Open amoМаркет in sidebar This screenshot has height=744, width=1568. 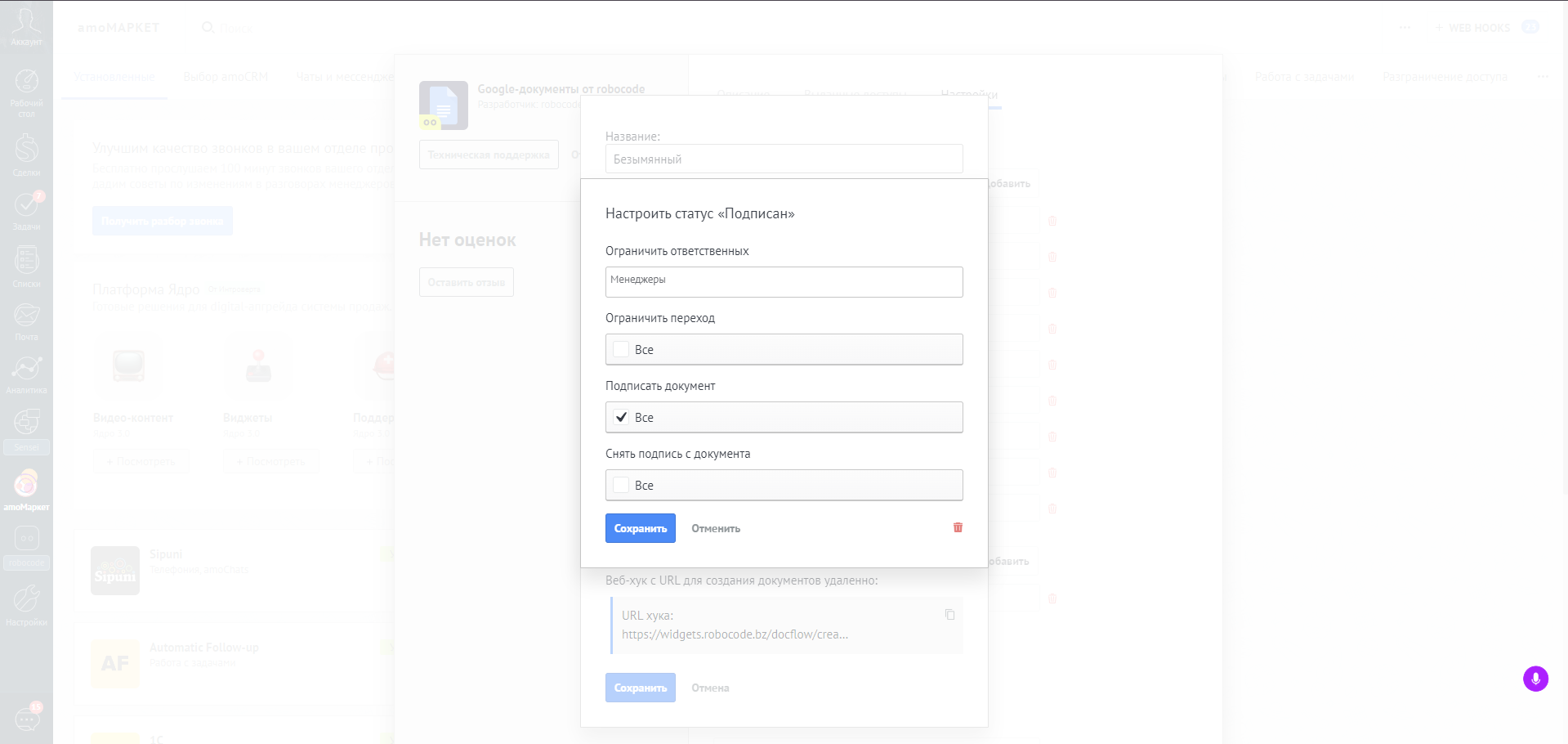[x=26, y=490]
